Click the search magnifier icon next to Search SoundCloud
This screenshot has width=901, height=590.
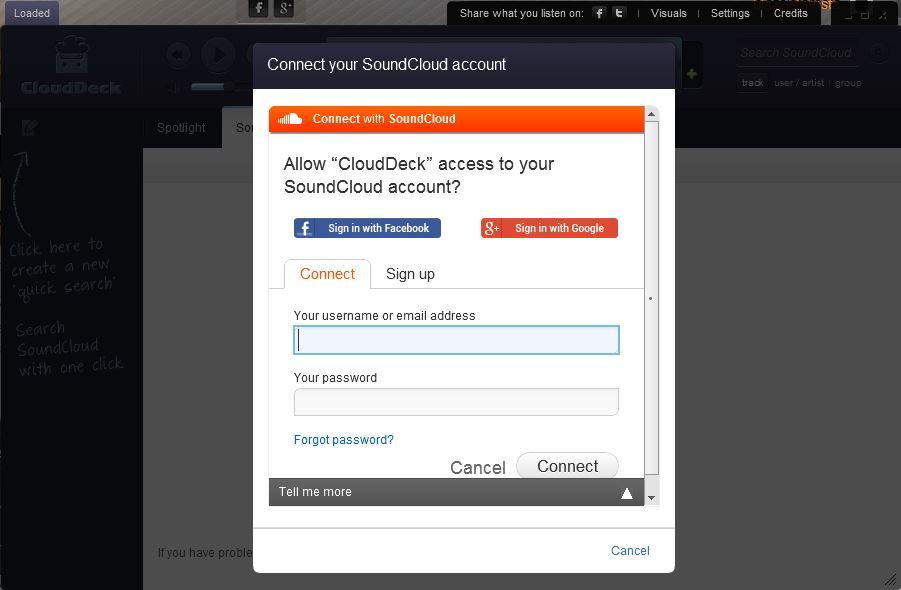[x=877, y=53]
